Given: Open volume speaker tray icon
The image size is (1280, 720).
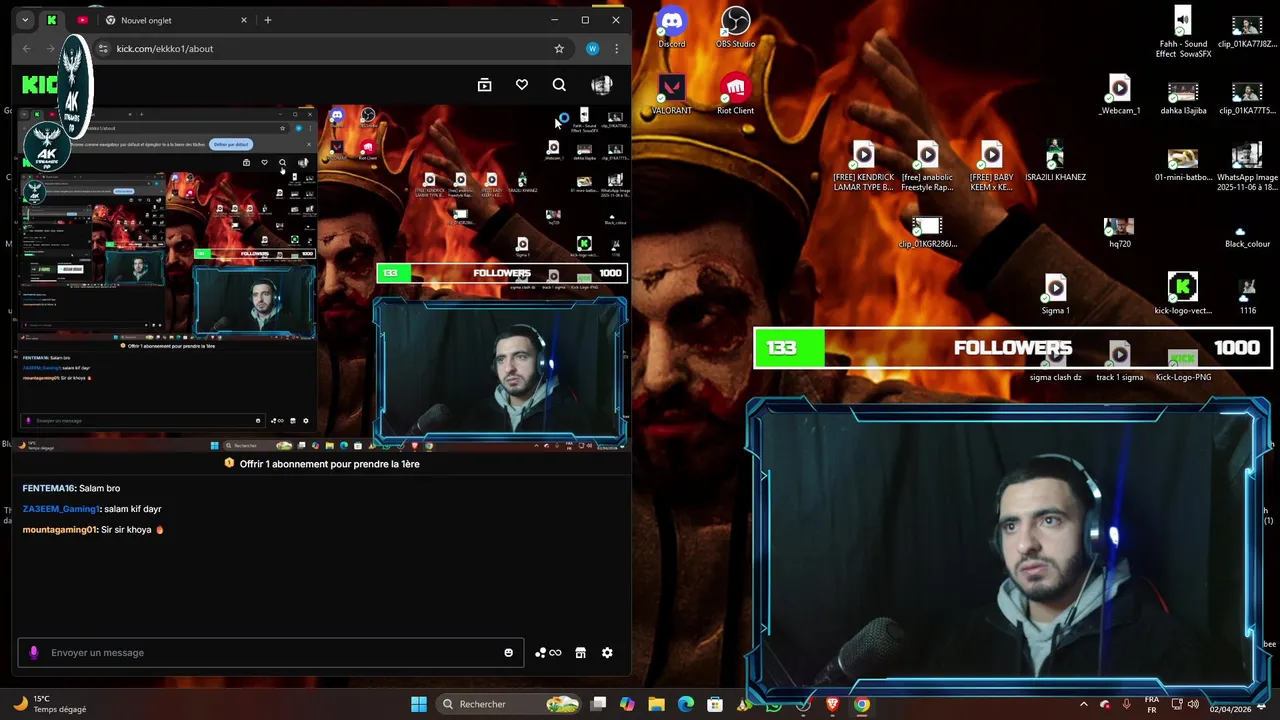Looking at the screenshot, I should [x=1194, y=704].
